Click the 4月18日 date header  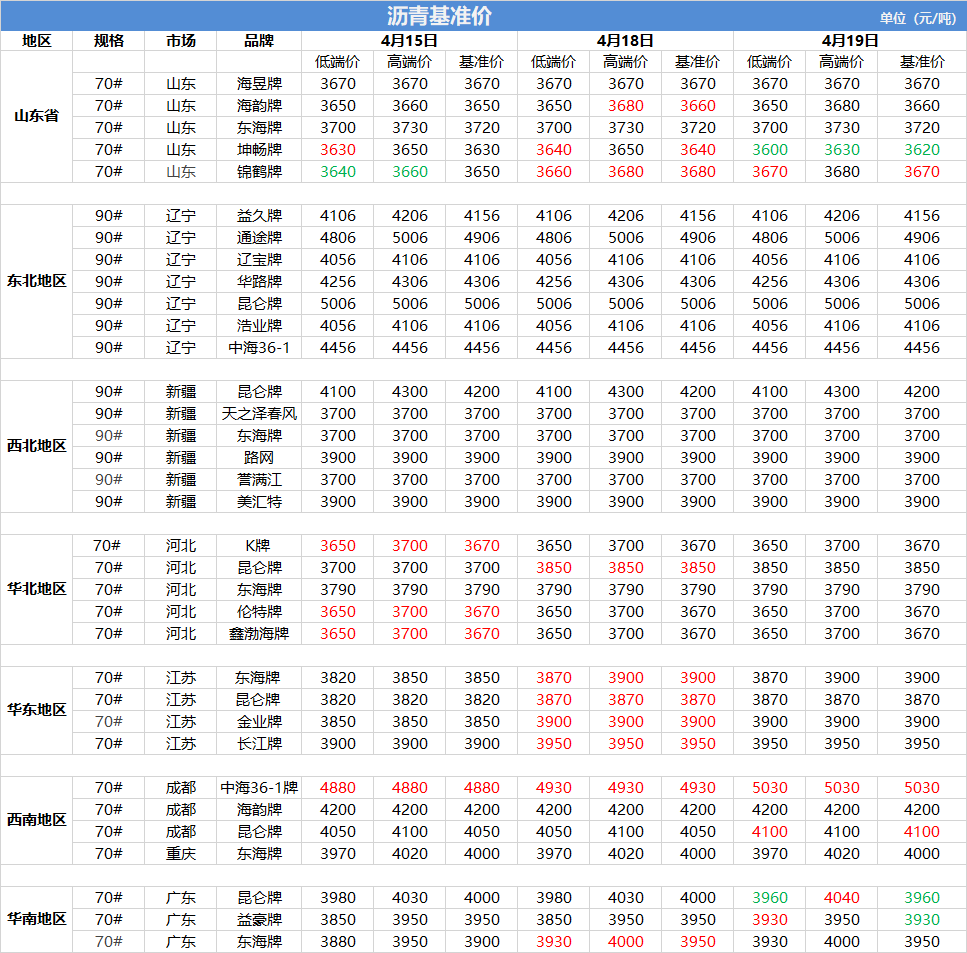[x=625, y=41]
